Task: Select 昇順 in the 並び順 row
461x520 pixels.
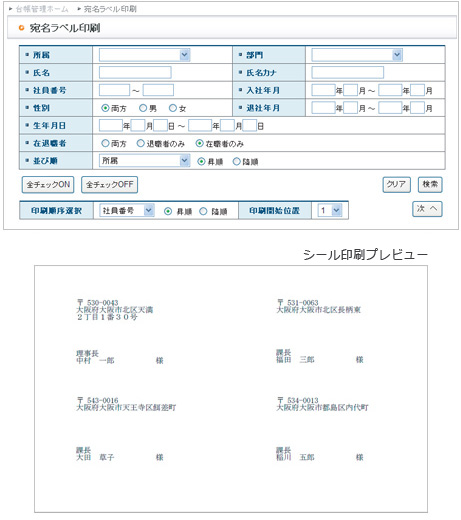Action: [201, 161]
